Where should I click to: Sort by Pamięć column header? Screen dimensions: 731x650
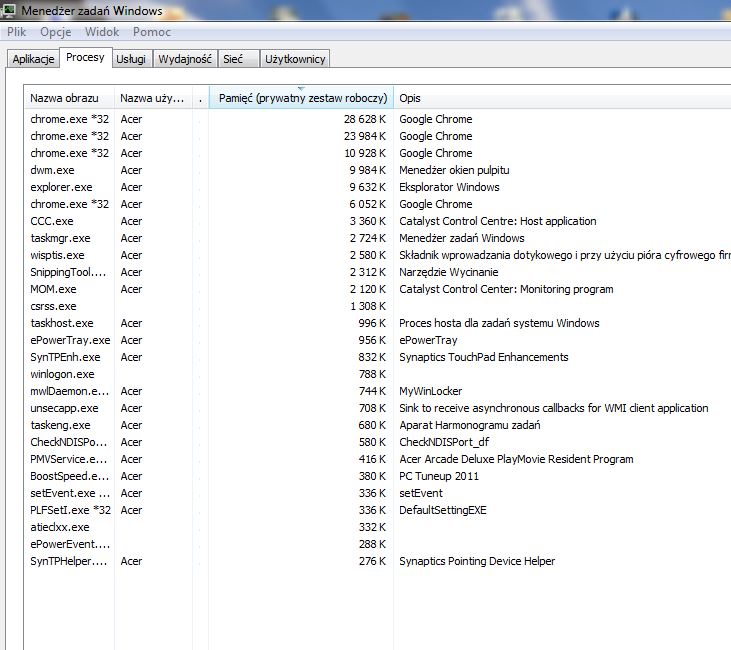tap(302, 98)
